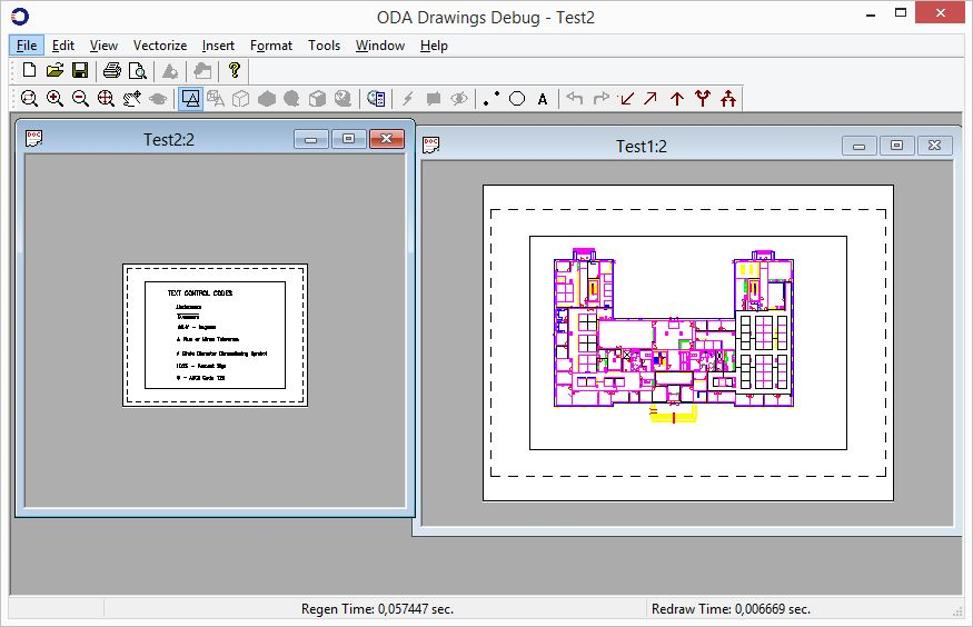Open the Tools menu
Viewport: 973px width, 627px height.
pos(324,45)
